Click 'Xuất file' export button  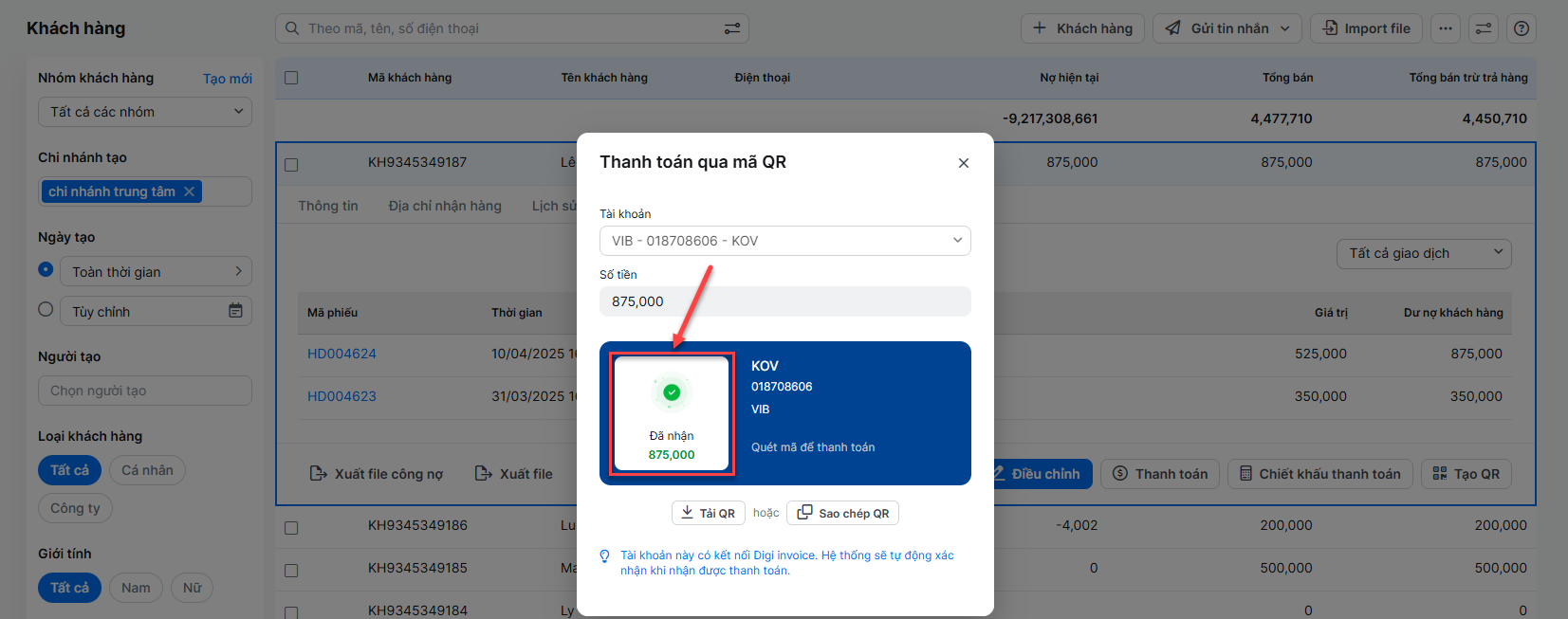tap(513, 474)
